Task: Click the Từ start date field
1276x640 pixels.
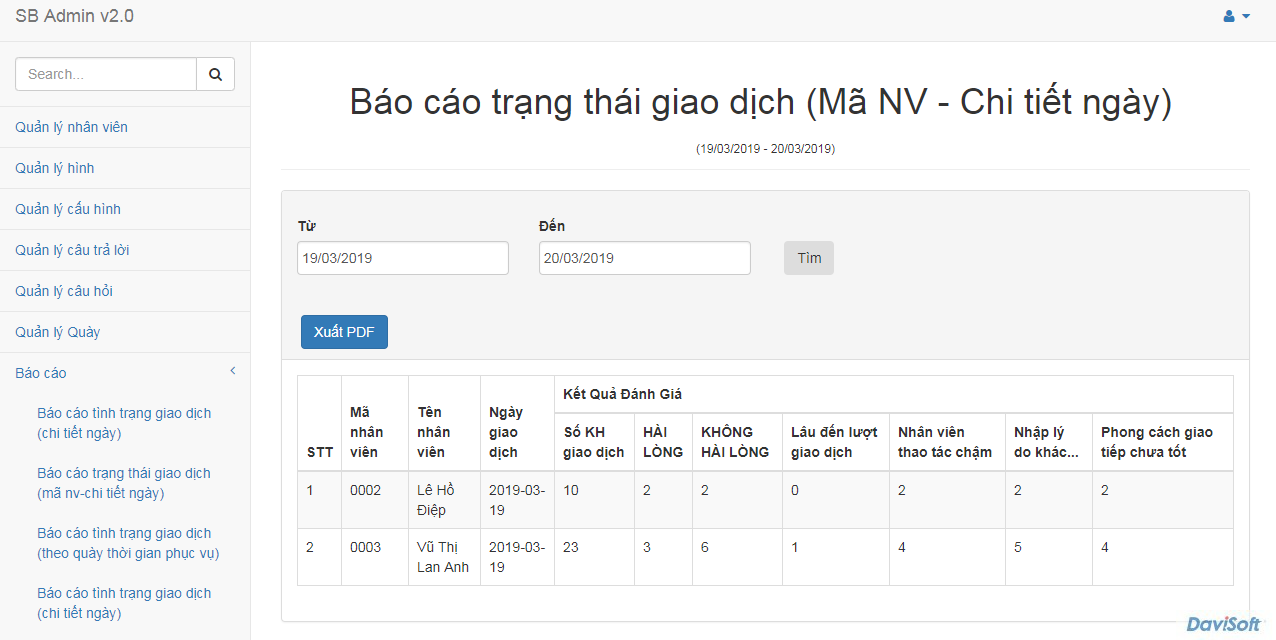Action: (403, 258)
